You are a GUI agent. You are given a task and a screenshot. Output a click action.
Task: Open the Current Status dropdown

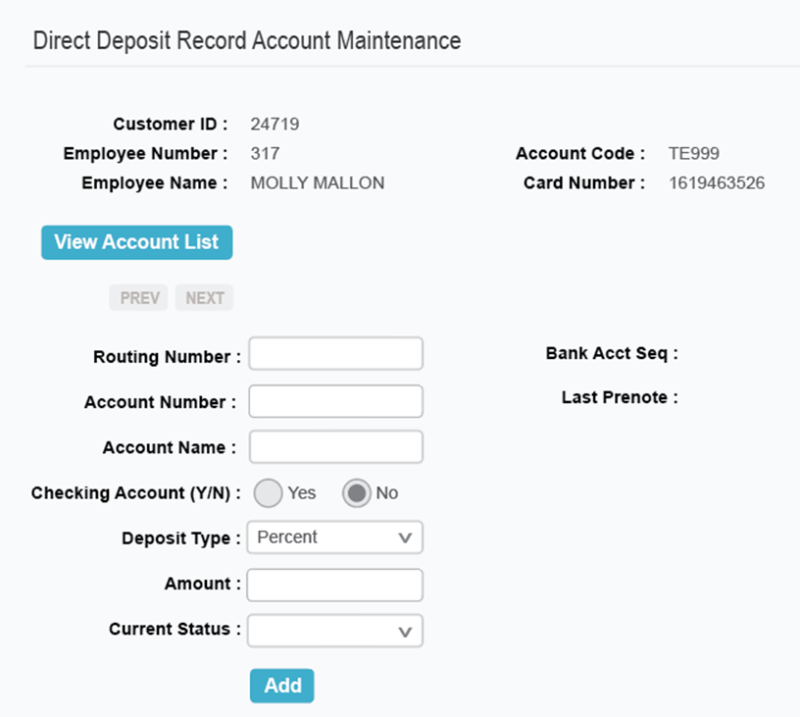tap(335, 631)
